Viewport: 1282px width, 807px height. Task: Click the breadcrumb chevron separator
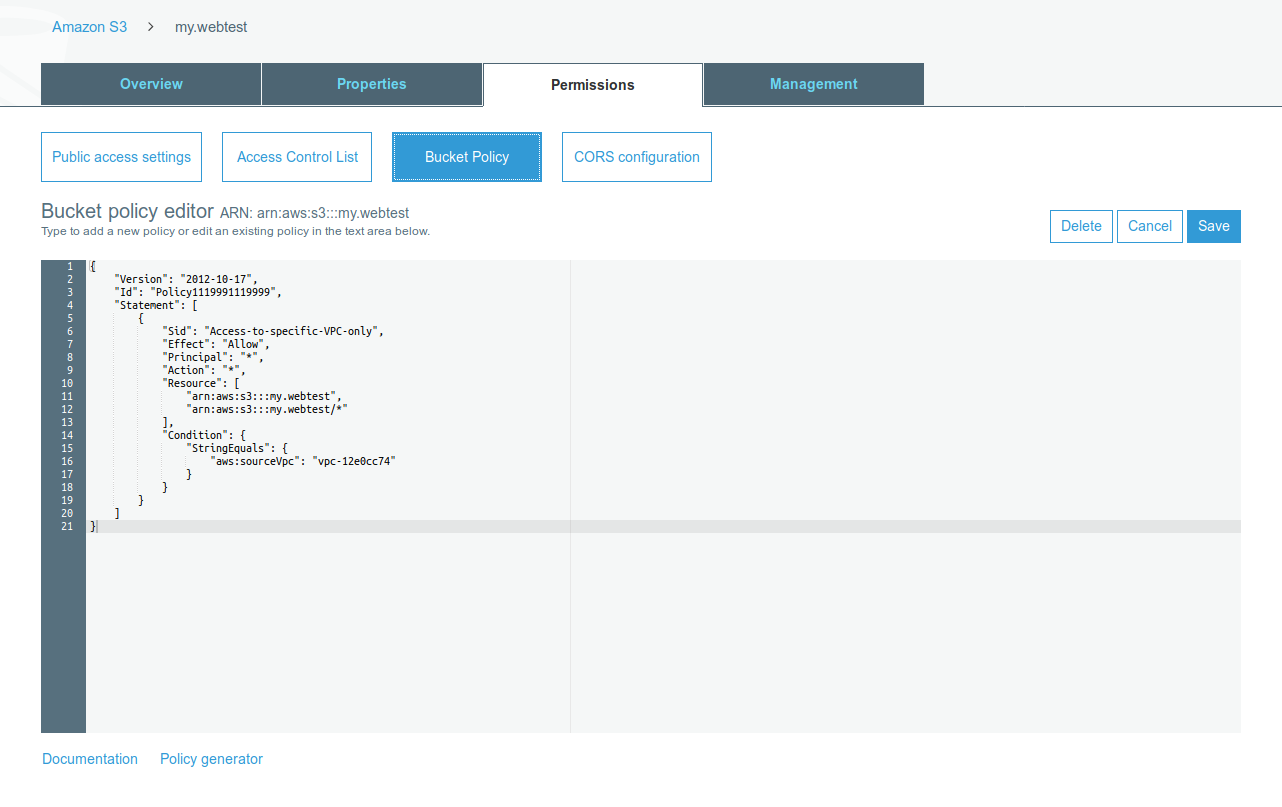tap(149, 27)
